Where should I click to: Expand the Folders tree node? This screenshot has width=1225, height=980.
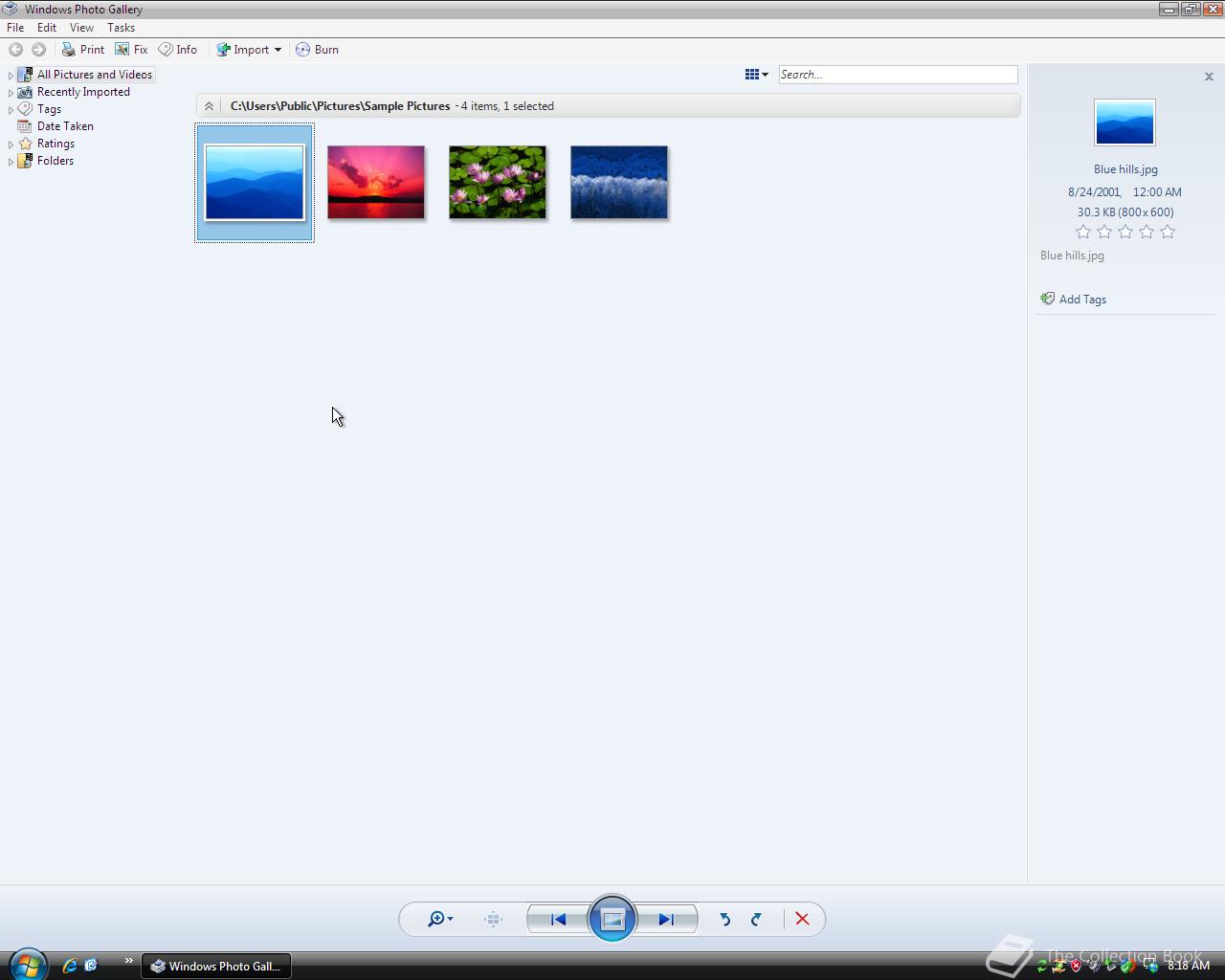[11, 161]
